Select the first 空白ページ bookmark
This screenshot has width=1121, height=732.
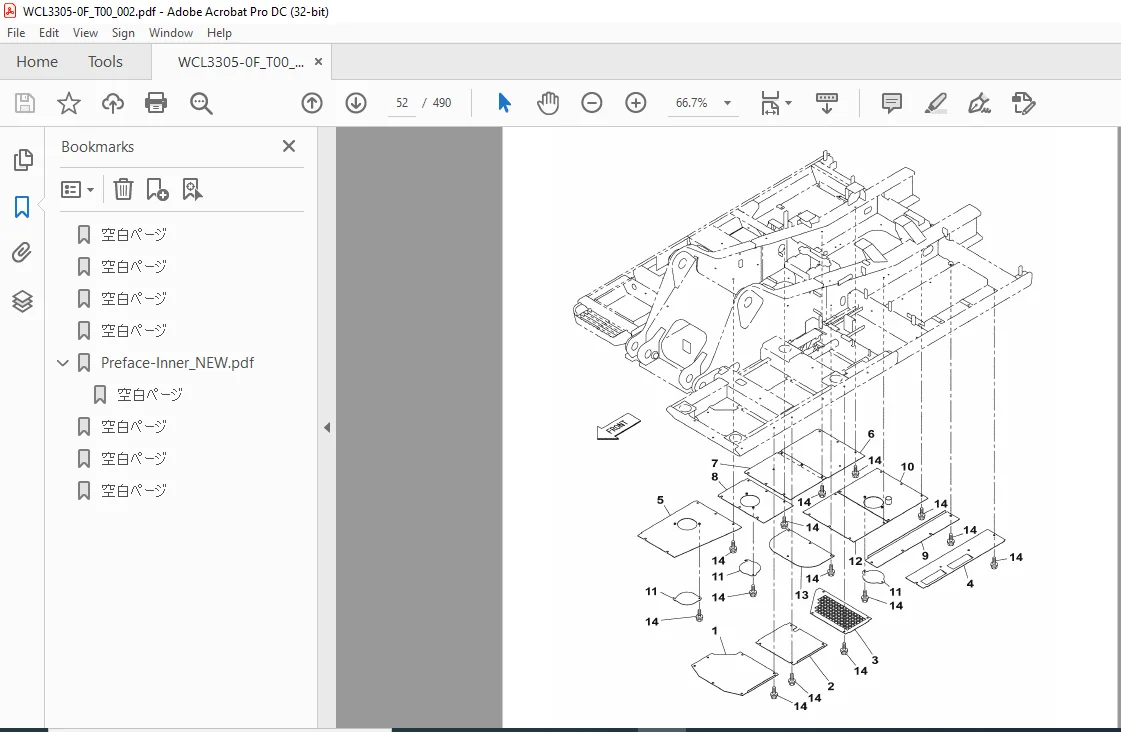(134, 234)
